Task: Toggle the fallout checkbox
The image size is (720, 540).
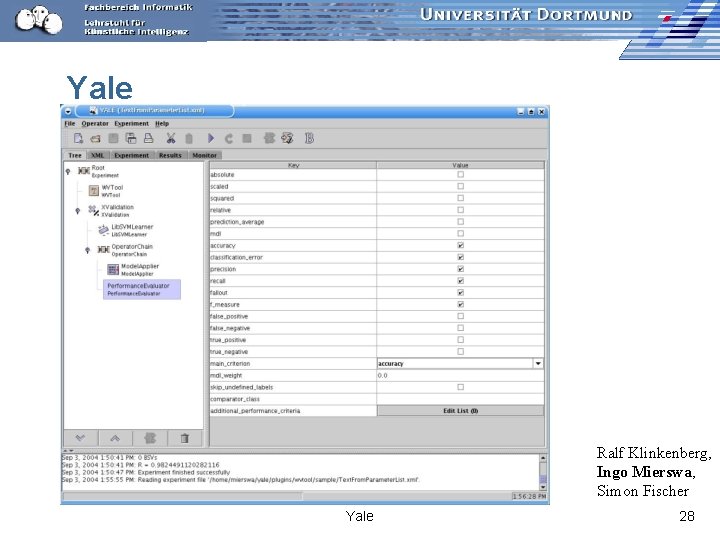Action: [x=461, y=292]
